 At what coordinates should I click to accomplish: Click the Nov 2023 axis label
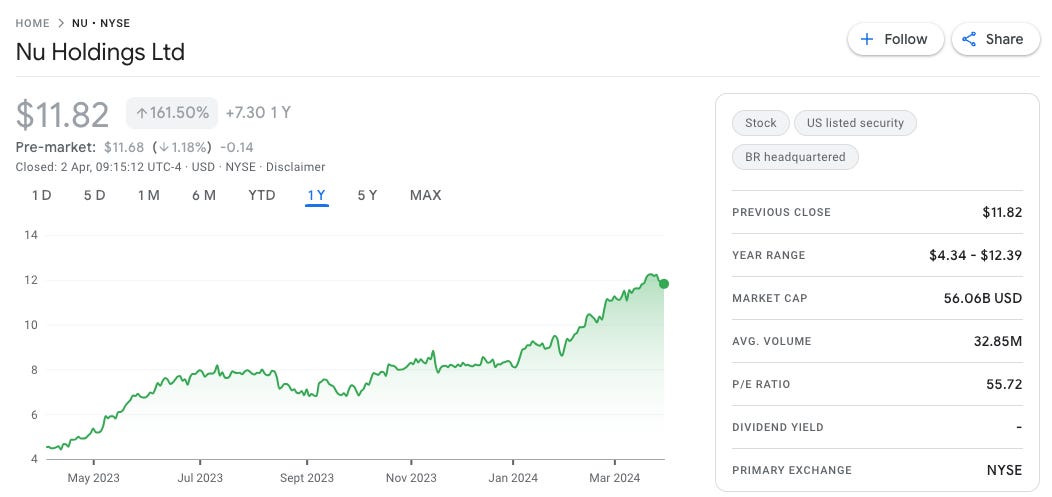click(411, 478)
